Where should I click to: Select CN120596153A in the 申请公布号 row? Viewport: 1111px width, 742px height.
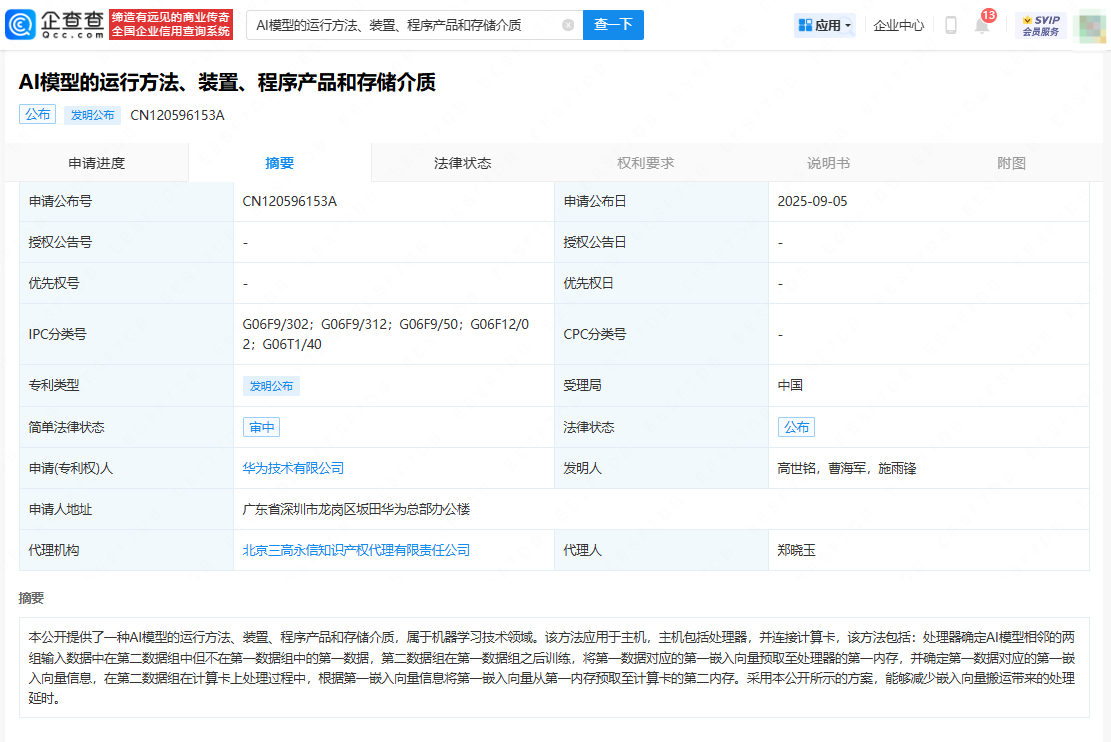coord(289,201)
